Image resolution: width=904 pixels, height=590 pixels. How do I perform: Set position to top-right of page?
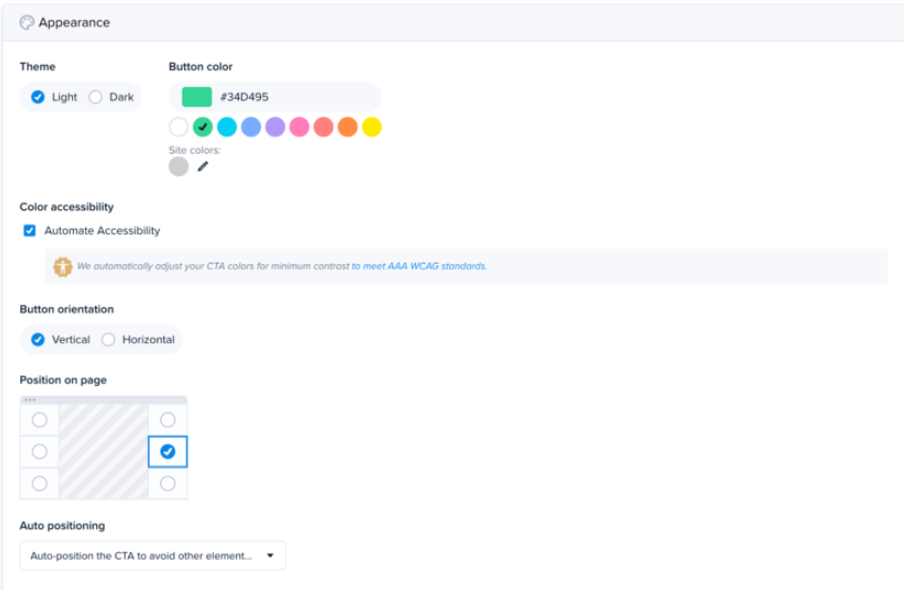pos(168,420)
